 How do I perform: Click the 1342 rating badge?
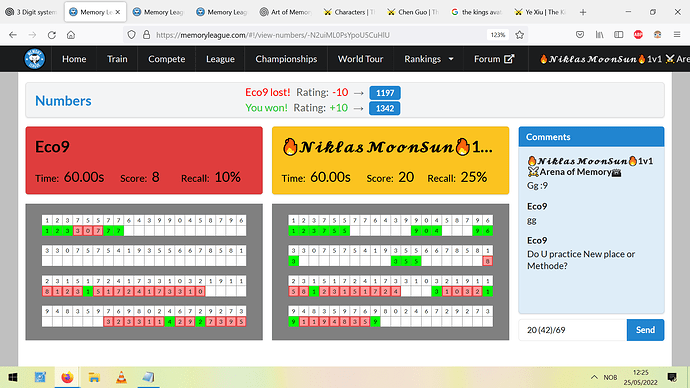[385, 108]
